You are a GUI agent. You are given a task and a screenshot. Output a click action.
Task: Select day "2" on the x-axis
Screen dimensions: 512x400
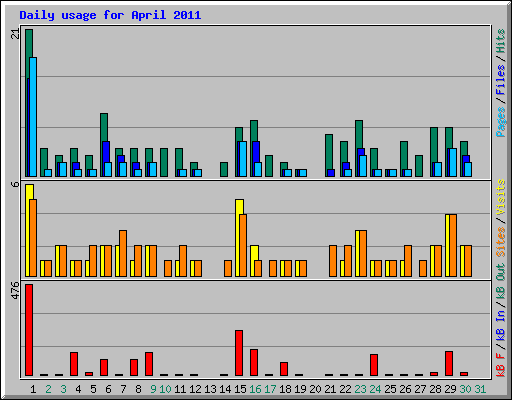[48, 389]
